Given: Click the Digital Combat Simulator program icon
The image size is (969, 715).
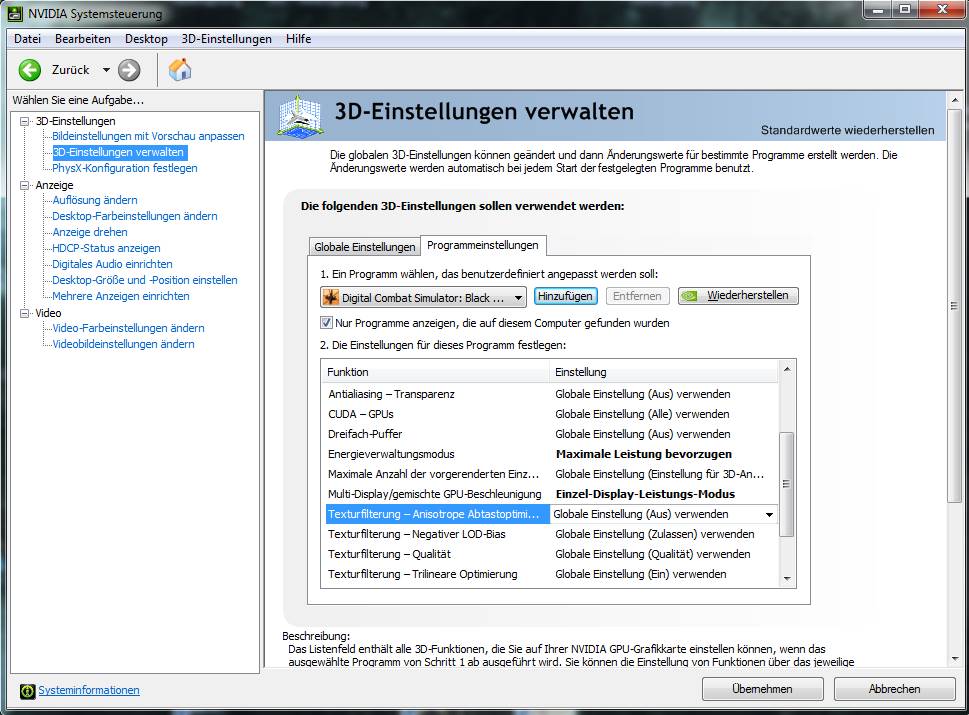Looking at the screenshot, I should tap(331, 297).
